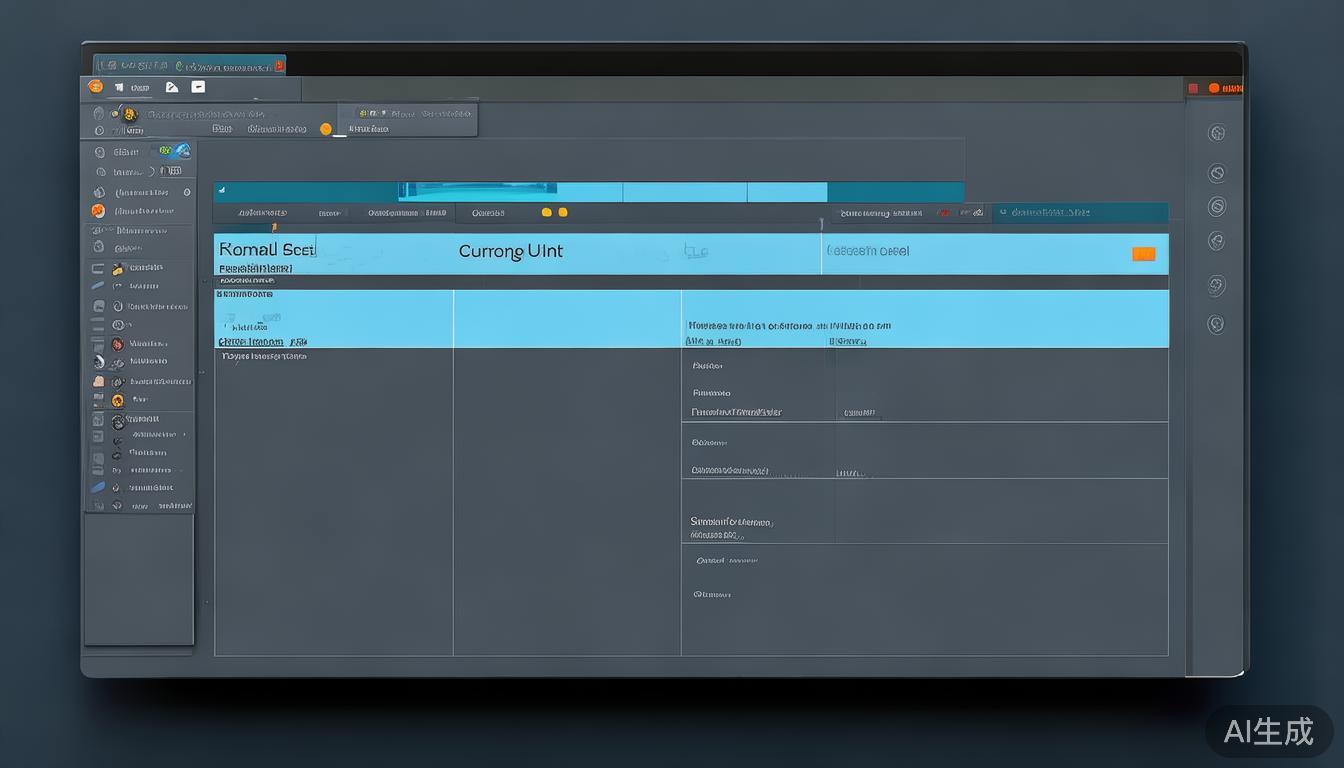The image size is (1344, 768).
Task: Click the red square icon in top-right corner
Action: [1193, 88]
